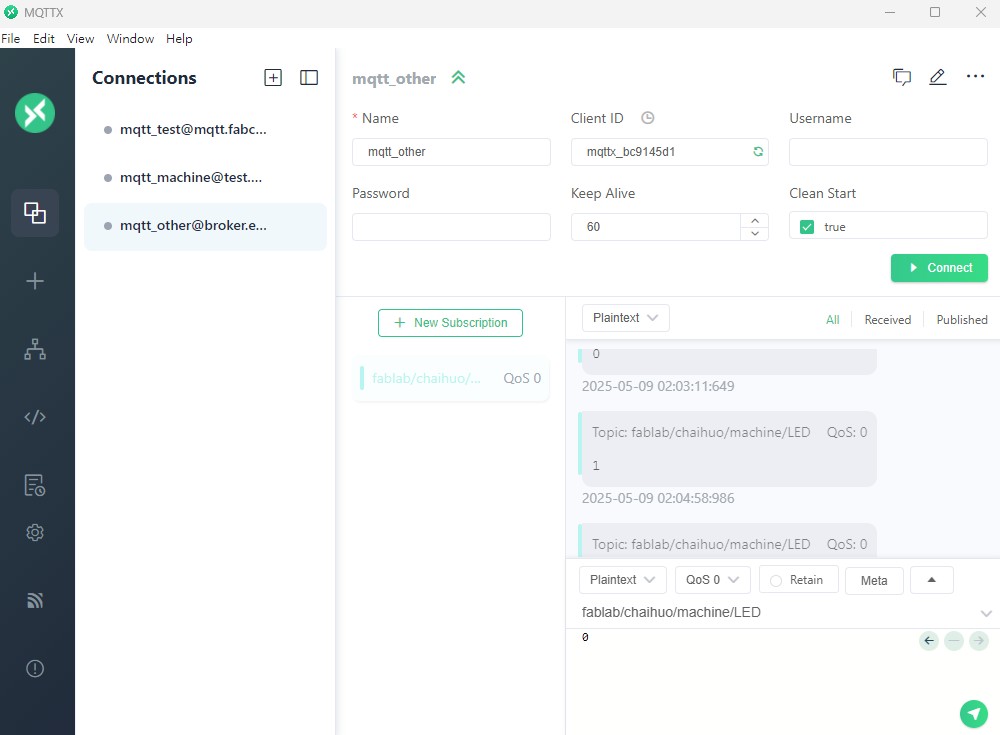Open the received messages Plaintext format dropdown
The image size is (1000, 735).
625,318
